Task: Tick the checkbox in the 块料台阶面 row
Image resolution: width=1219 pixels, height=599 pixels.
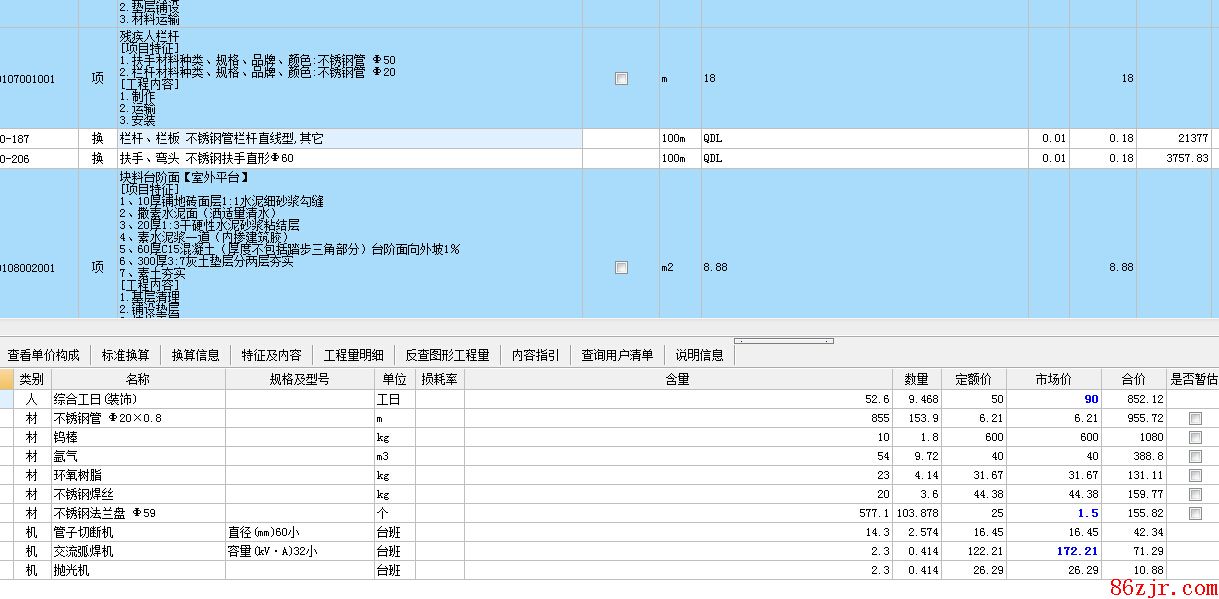Action: tap(621, 268)
